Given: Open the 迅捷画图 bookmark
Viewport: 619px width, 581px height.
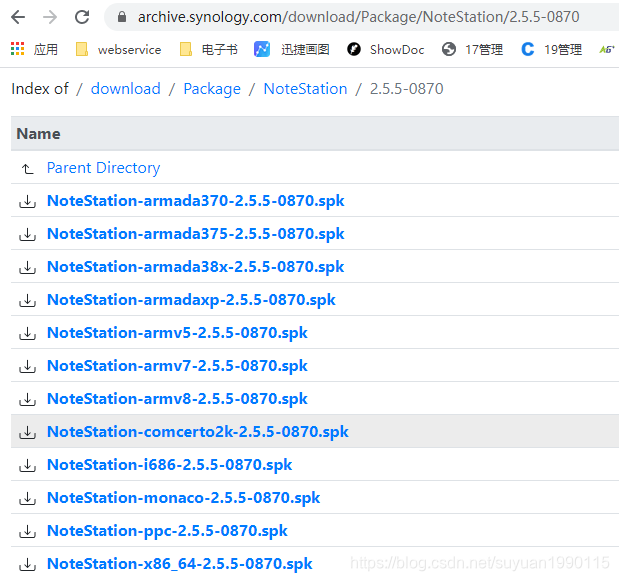Looking at the screenshot, I should [291, 49].
